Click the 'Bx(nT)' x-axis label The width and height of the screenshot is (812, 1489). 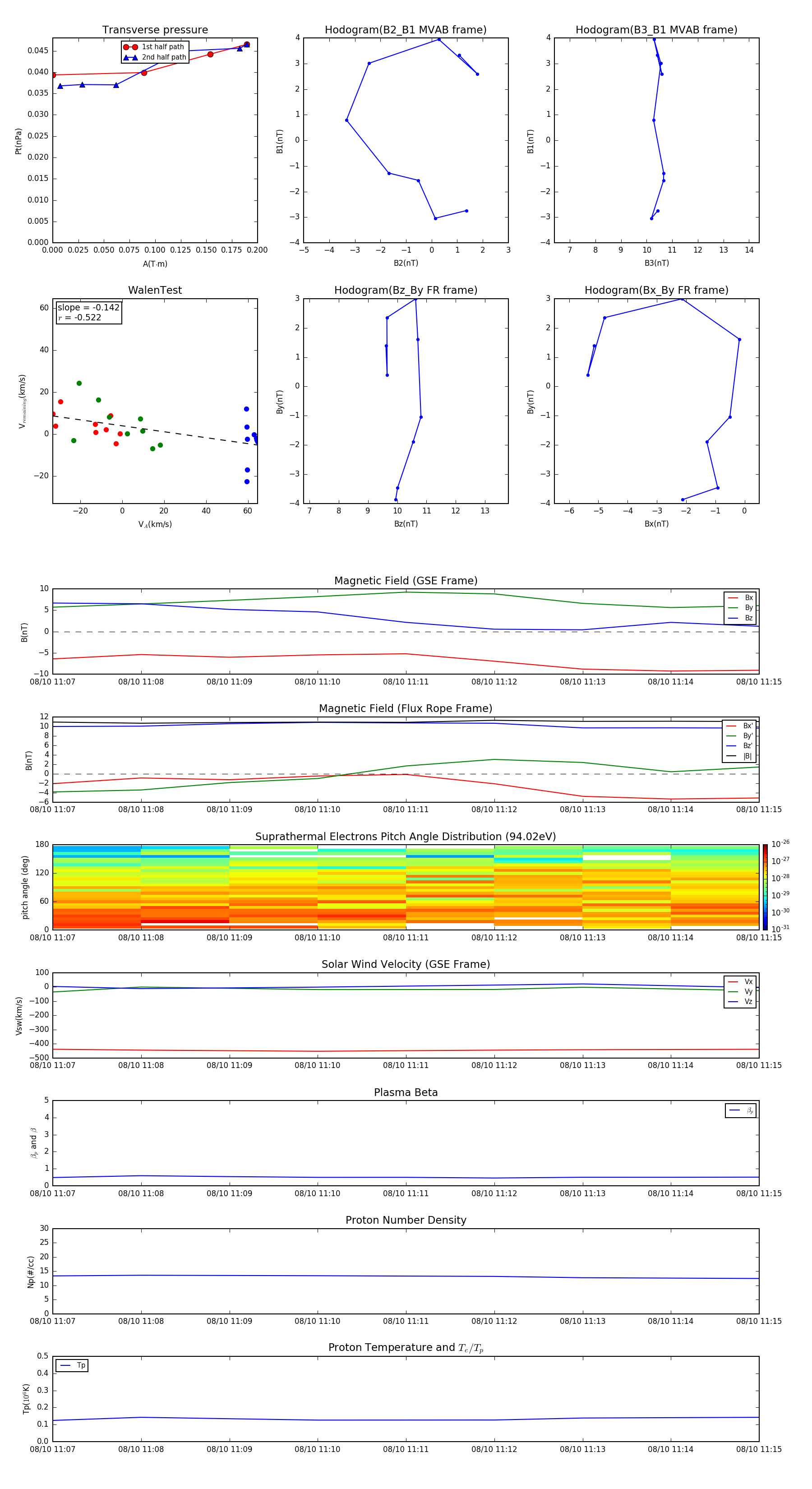click(x=656, y=524)
